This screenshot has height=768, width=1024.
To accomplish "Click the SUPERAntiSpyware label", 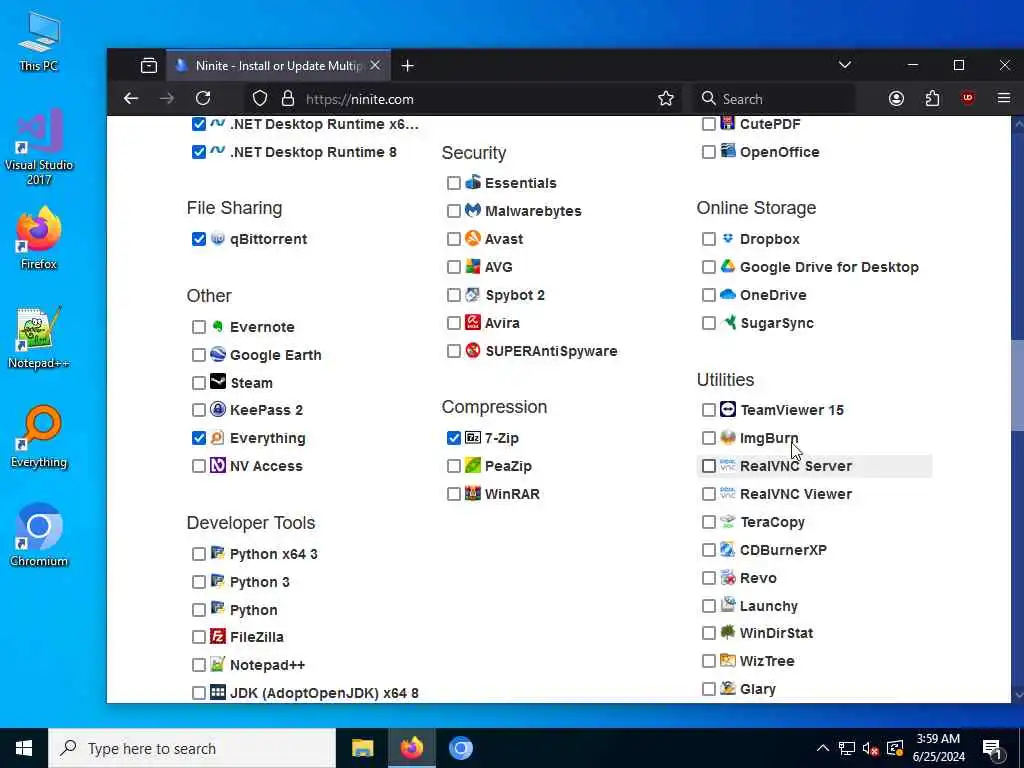I will (551, 351).
